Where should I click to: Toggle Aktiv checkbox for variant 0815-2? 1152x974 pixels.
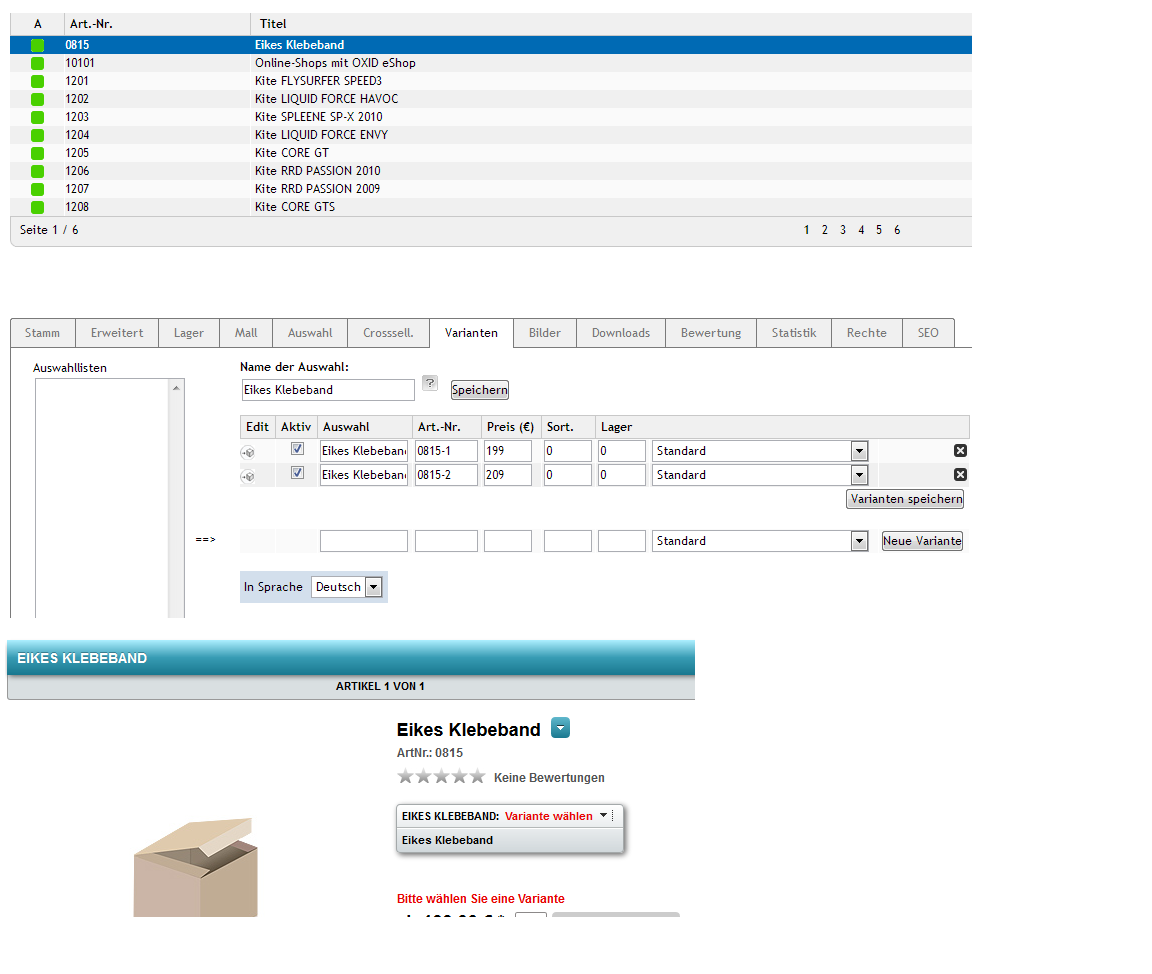coord(297,473)
